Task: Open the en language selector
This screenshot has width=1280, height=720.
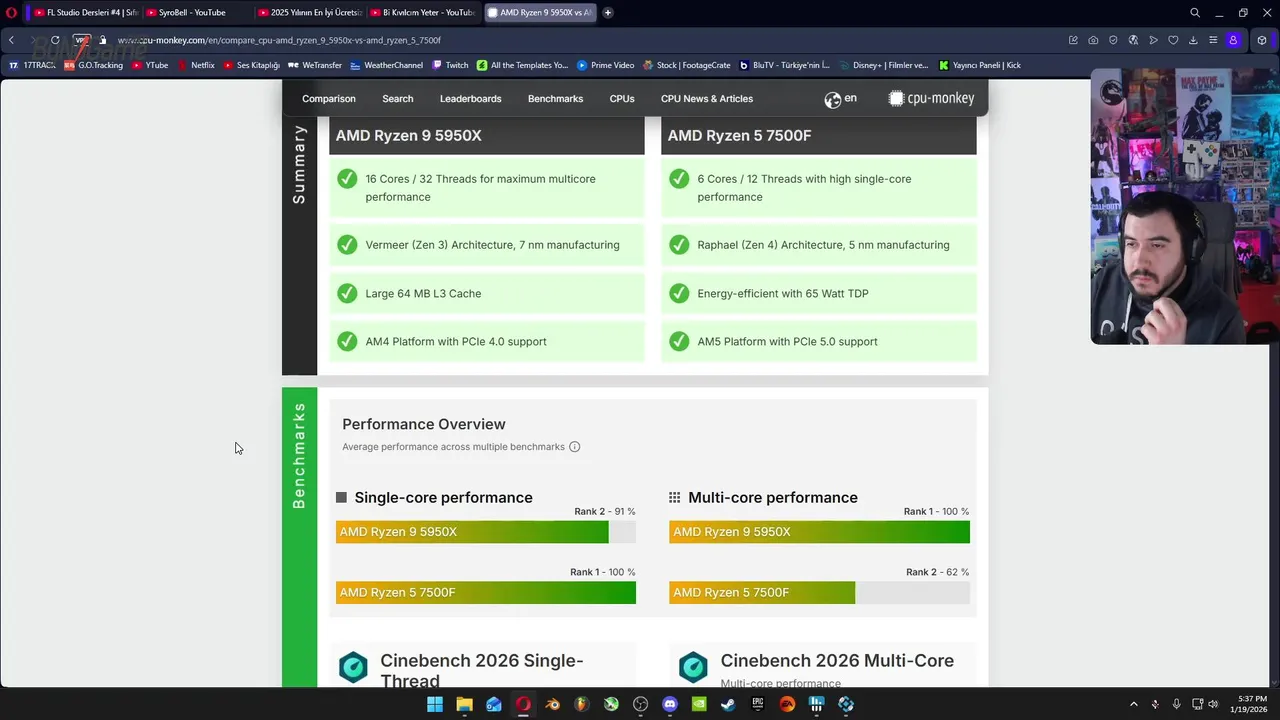Action: (x=840, y=98)
